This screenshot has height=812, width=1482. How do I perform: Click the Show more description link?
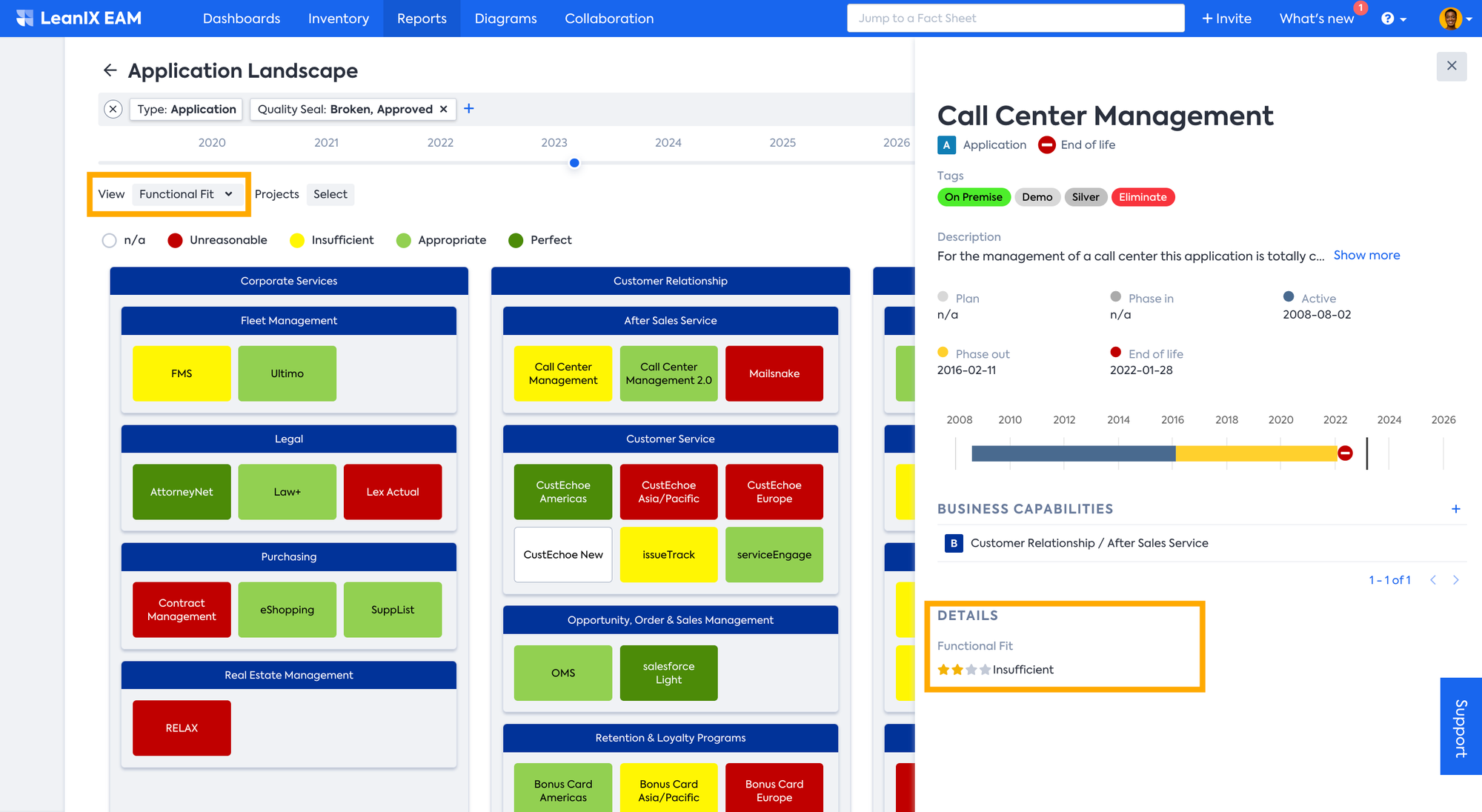click(1366, 255)
